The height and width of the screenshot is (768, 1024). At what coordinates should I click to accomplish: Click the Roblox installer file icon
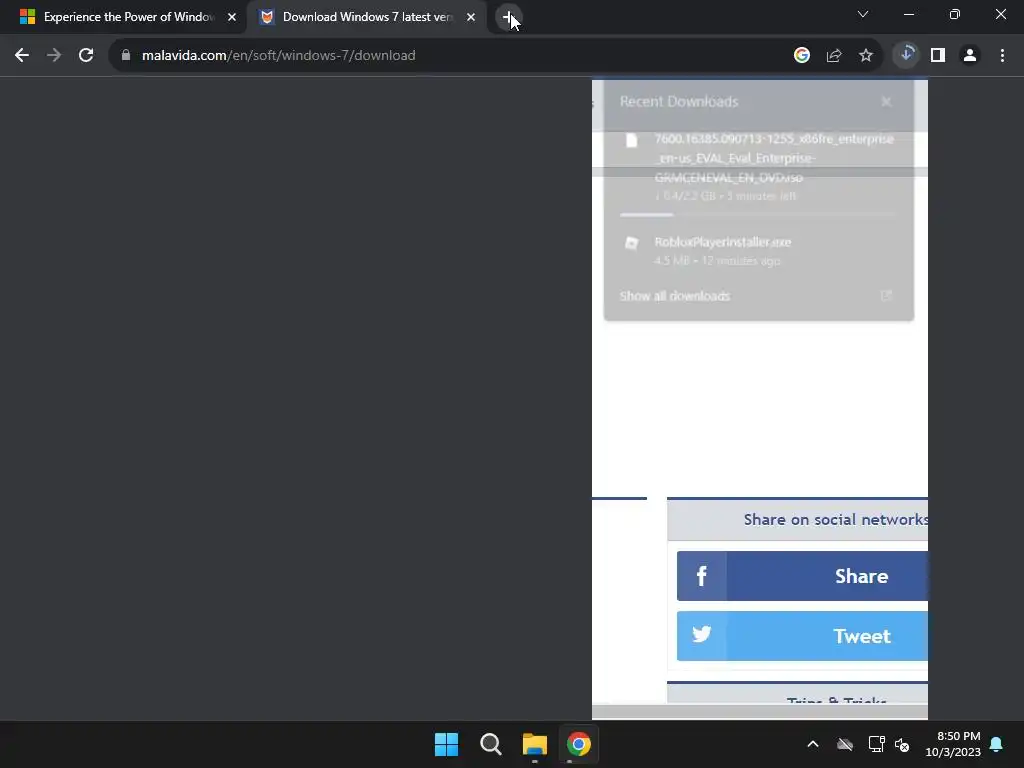pyautogui.click(x=632, y=243)
